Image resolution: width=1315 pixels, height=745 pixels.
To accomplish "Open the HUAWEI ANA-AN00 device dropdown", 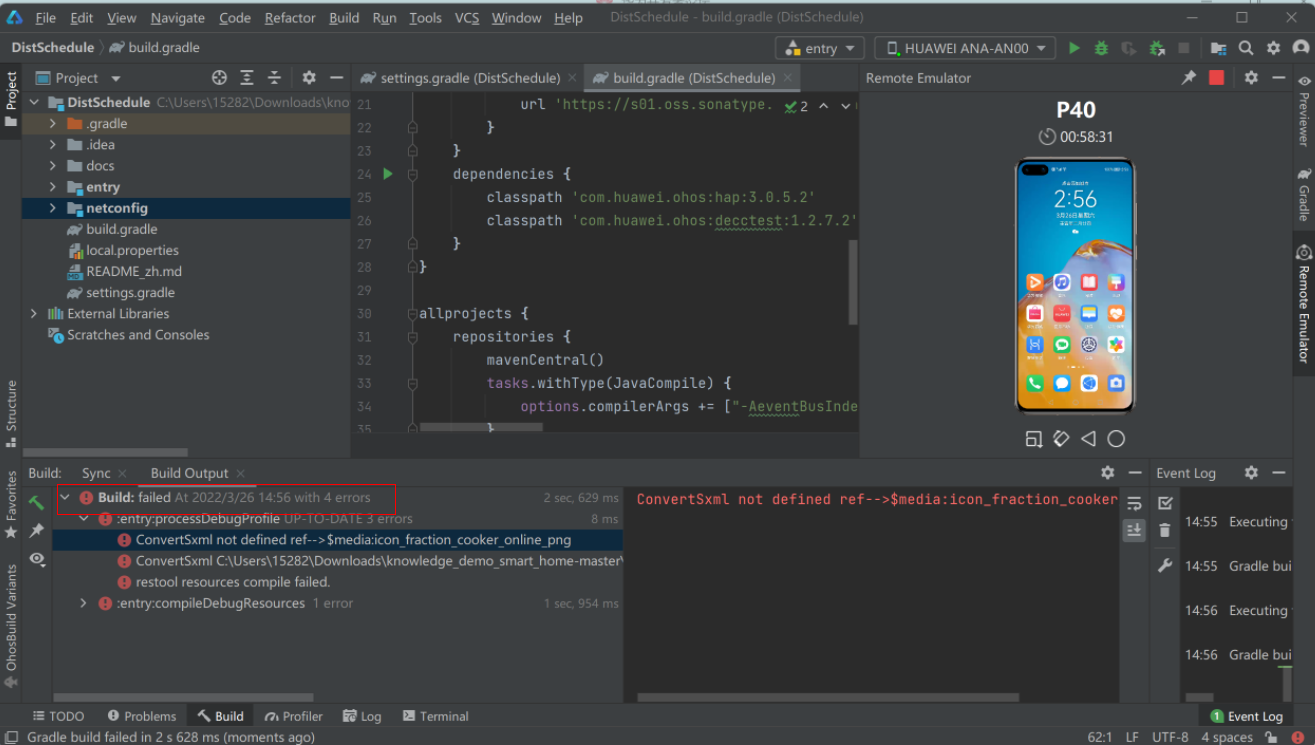I will tap(965, 48).
